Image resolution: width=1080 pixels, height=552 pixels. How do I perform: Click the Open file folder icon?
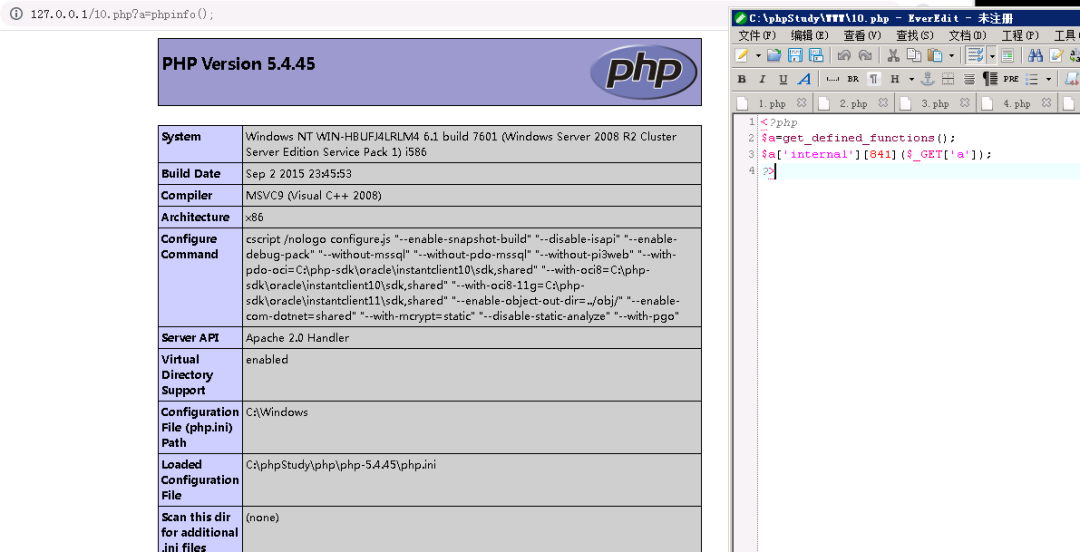[x=775, y=56]
